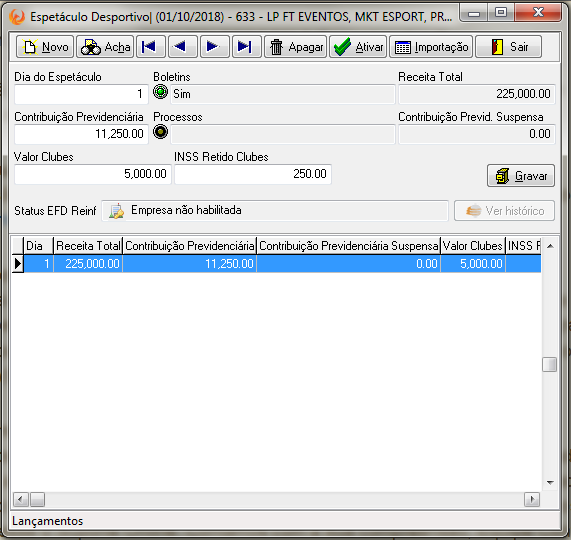Click the grid scroll down arrow
The width and height of the screenshot is (571, 540).
coord(550,483)
